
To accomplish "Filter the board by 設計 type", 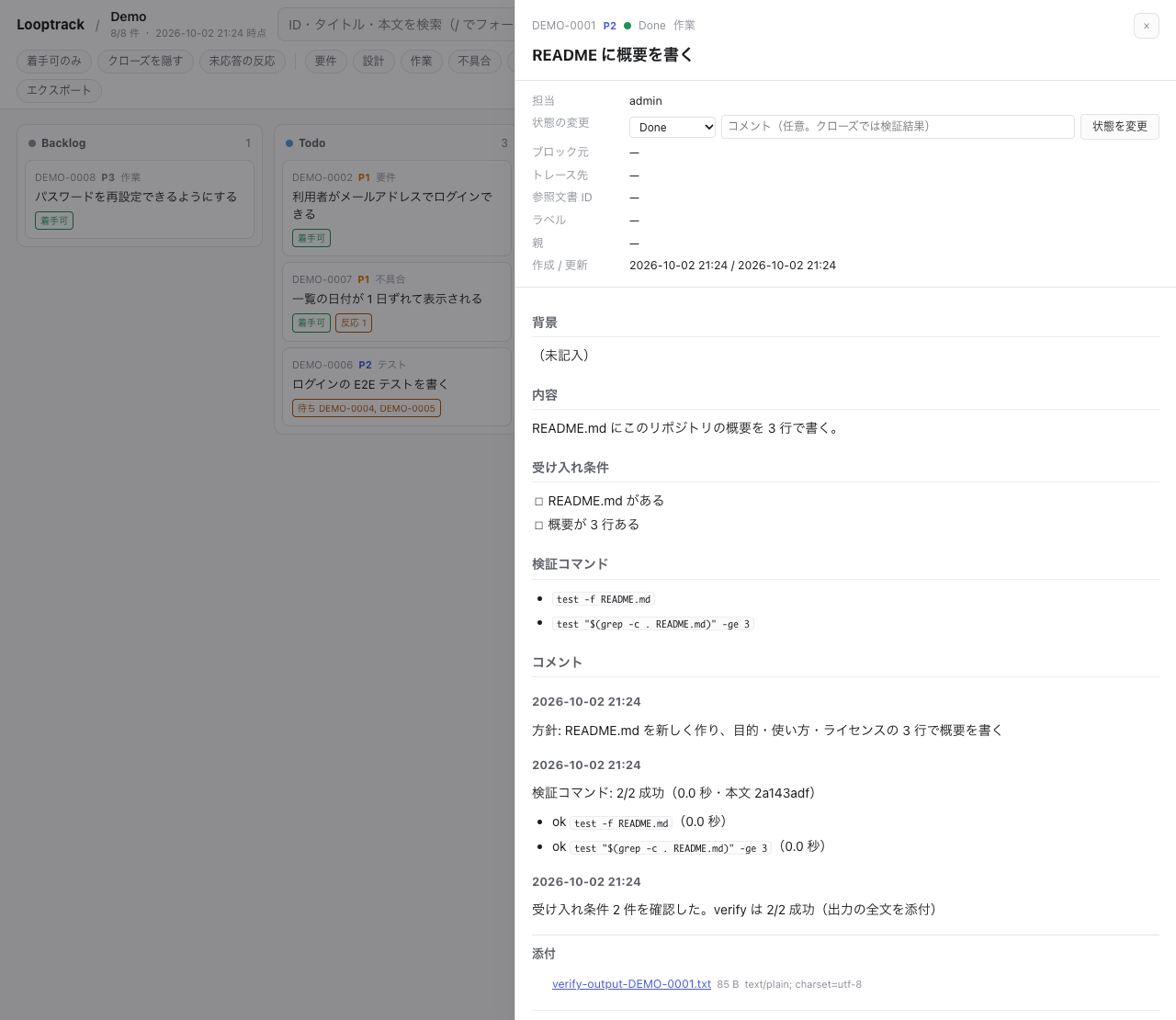I will (374, 62).
